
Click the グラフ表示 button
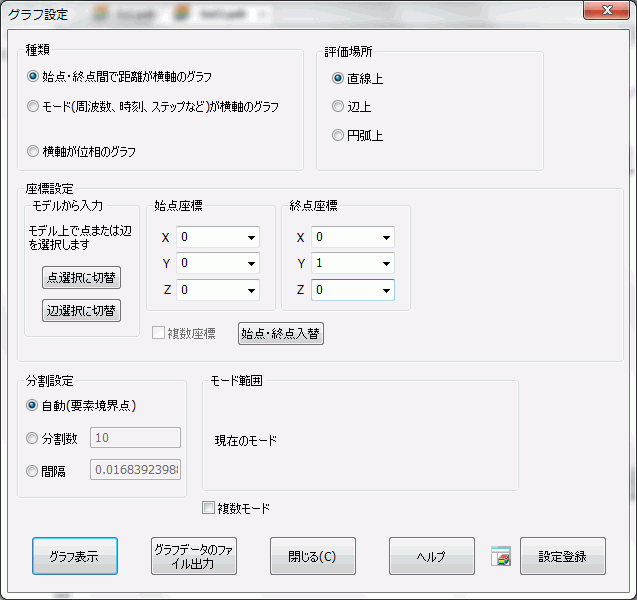[x=74, y=556]
